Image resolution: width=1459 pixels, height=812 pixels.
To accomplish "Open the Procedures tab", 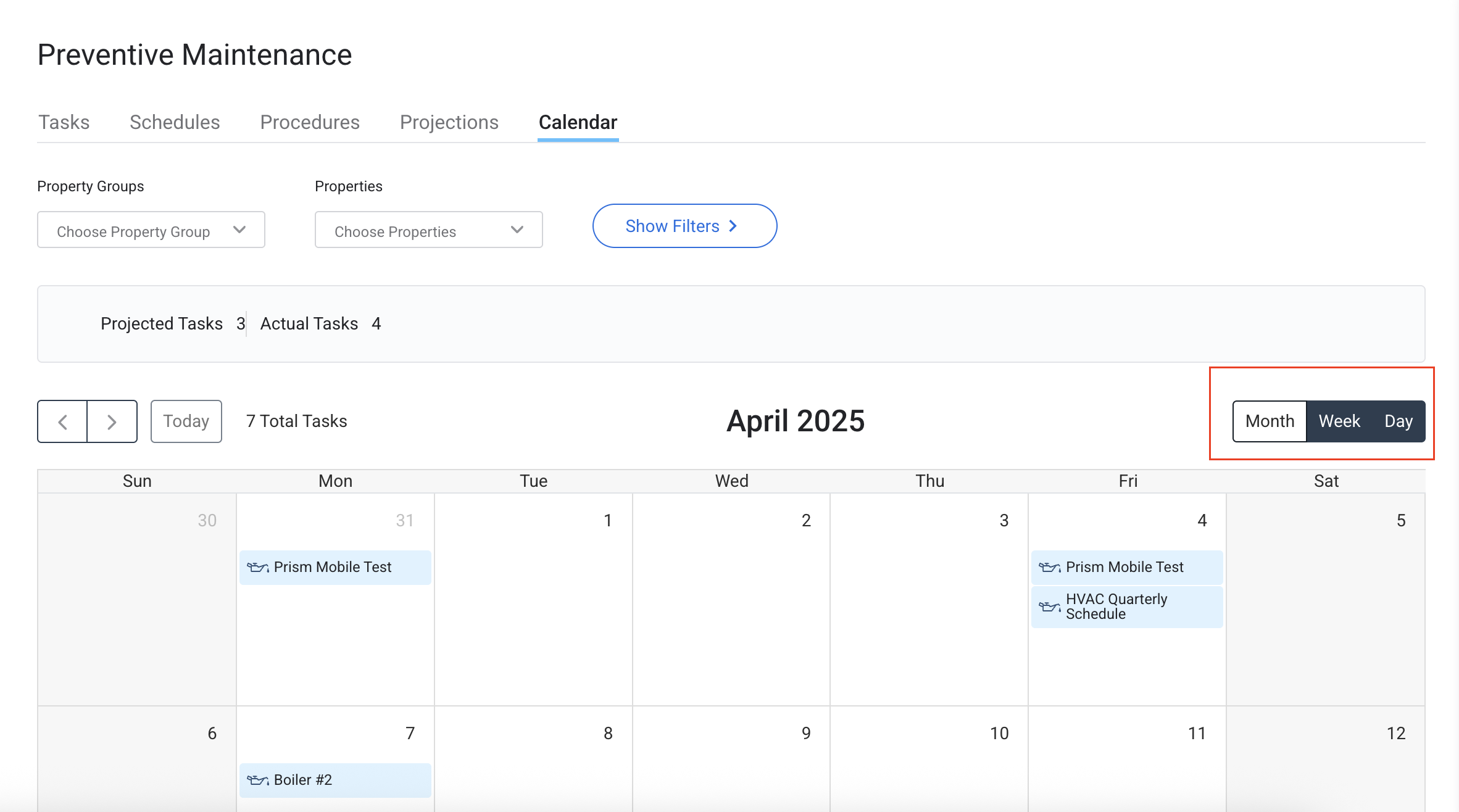I will point(310,122).
